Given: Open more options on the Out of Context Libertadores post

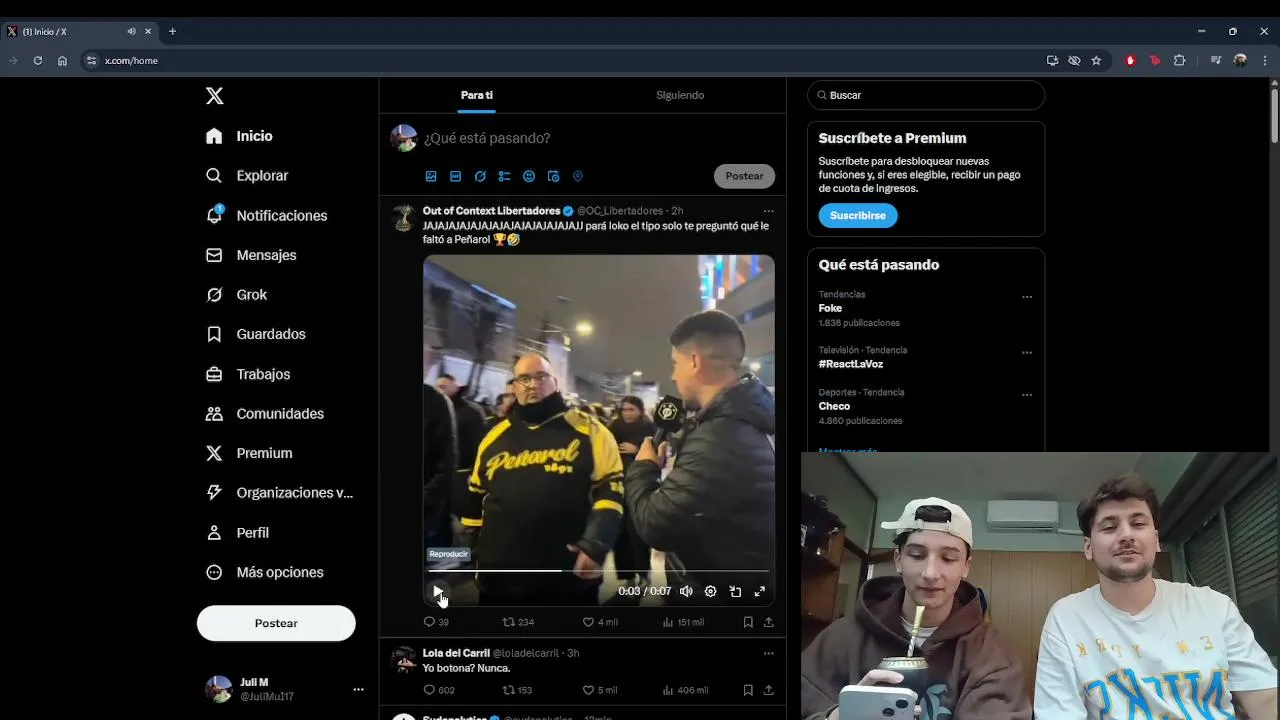Looking at the screenshot, I should pos(768,211).
